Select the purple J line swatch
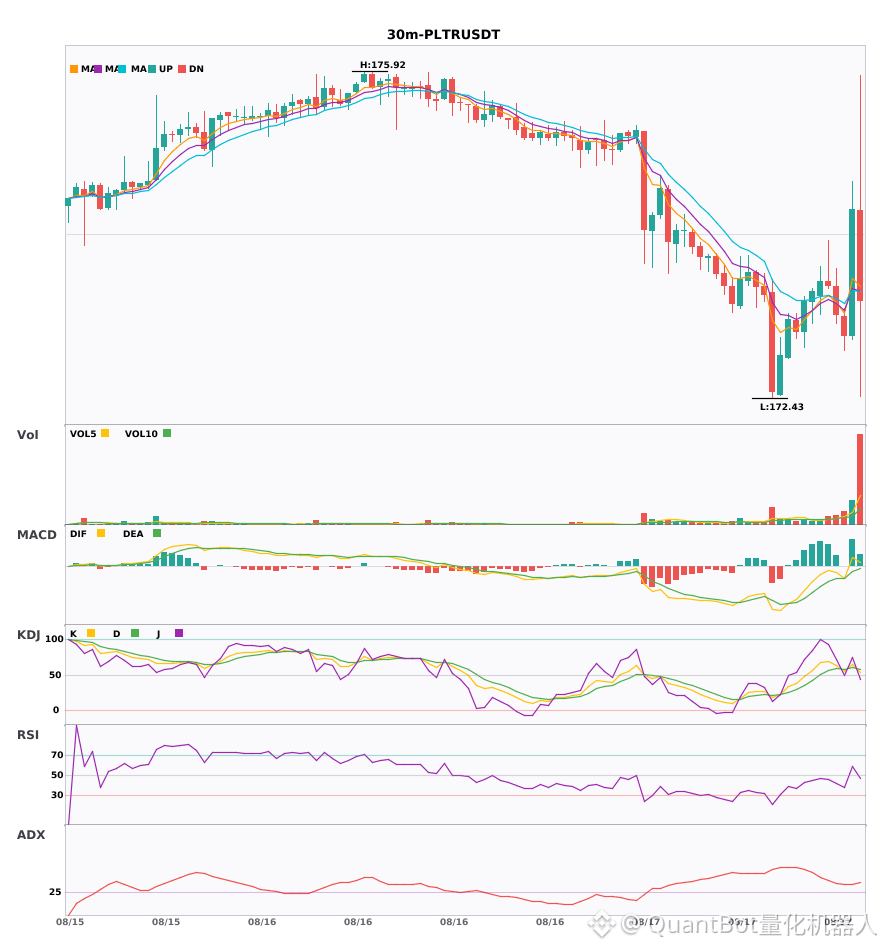 [179, 633]
